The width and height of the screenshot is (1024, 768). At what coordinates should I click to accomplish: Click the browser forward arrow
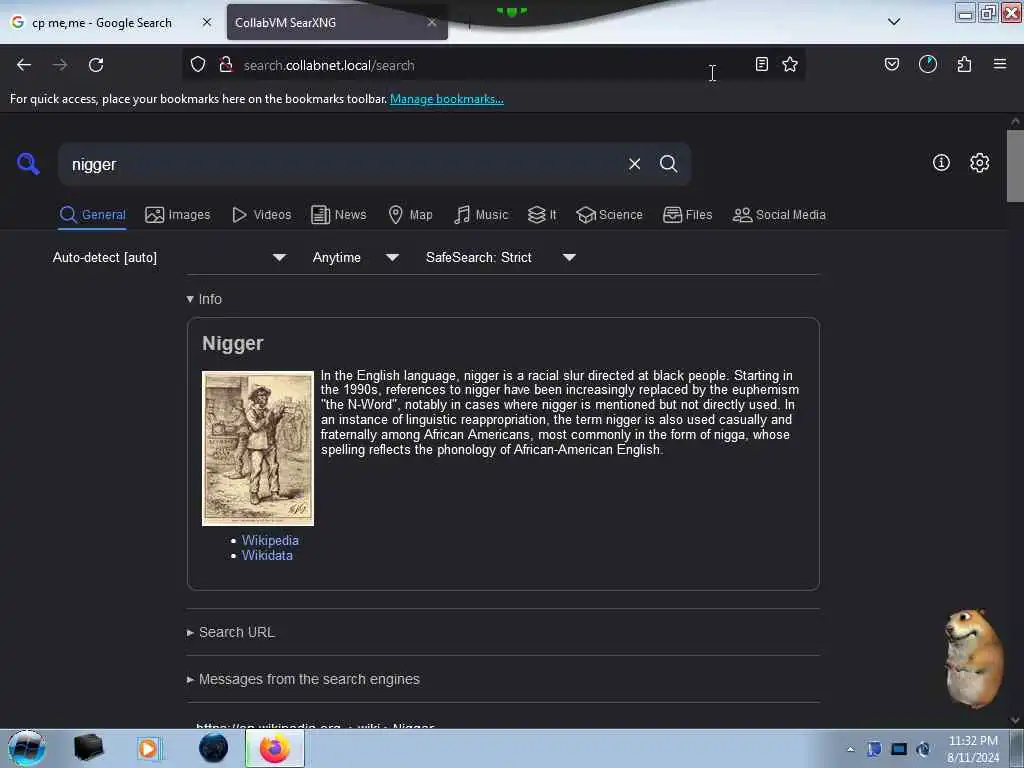[60, 65]
